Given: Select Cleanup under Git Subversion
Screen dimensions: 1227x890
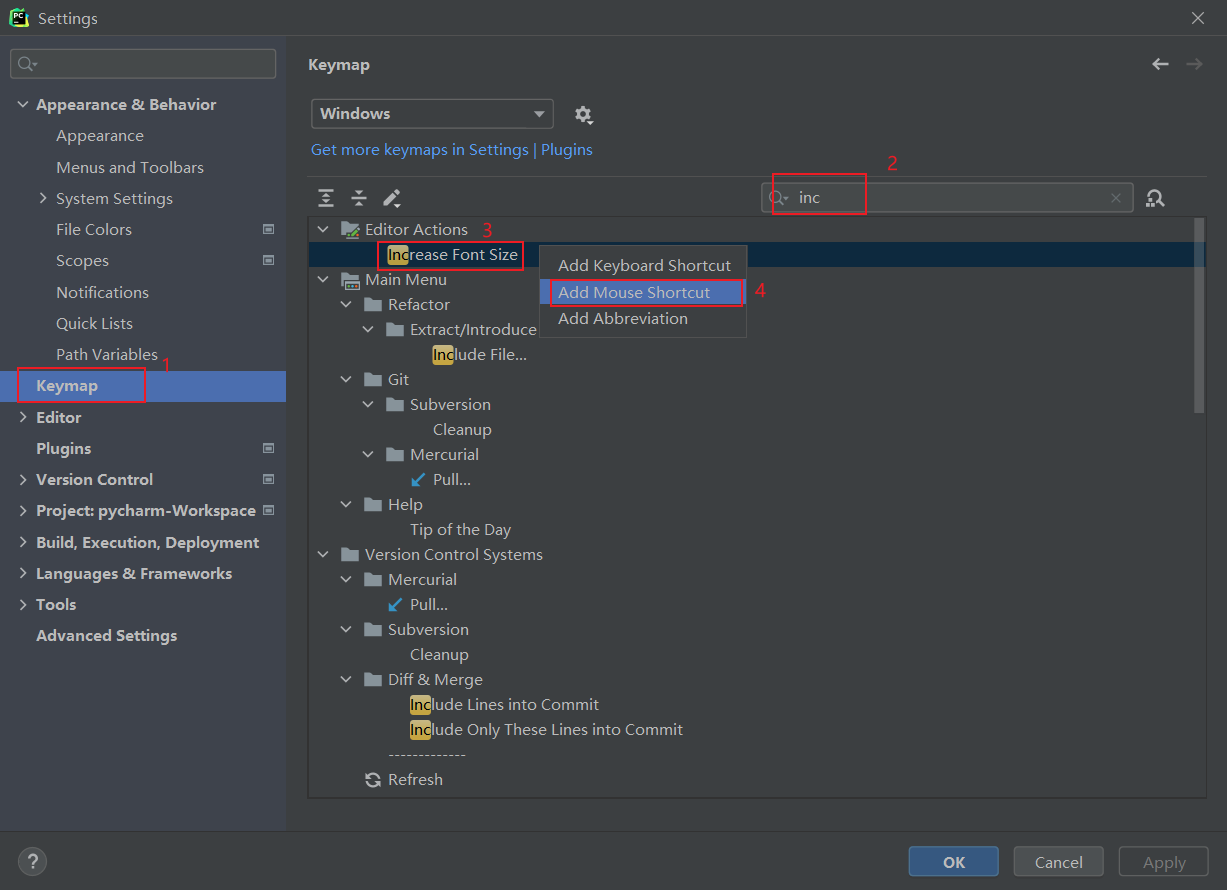Looking at the screenshot, I should tap(462, 430).
